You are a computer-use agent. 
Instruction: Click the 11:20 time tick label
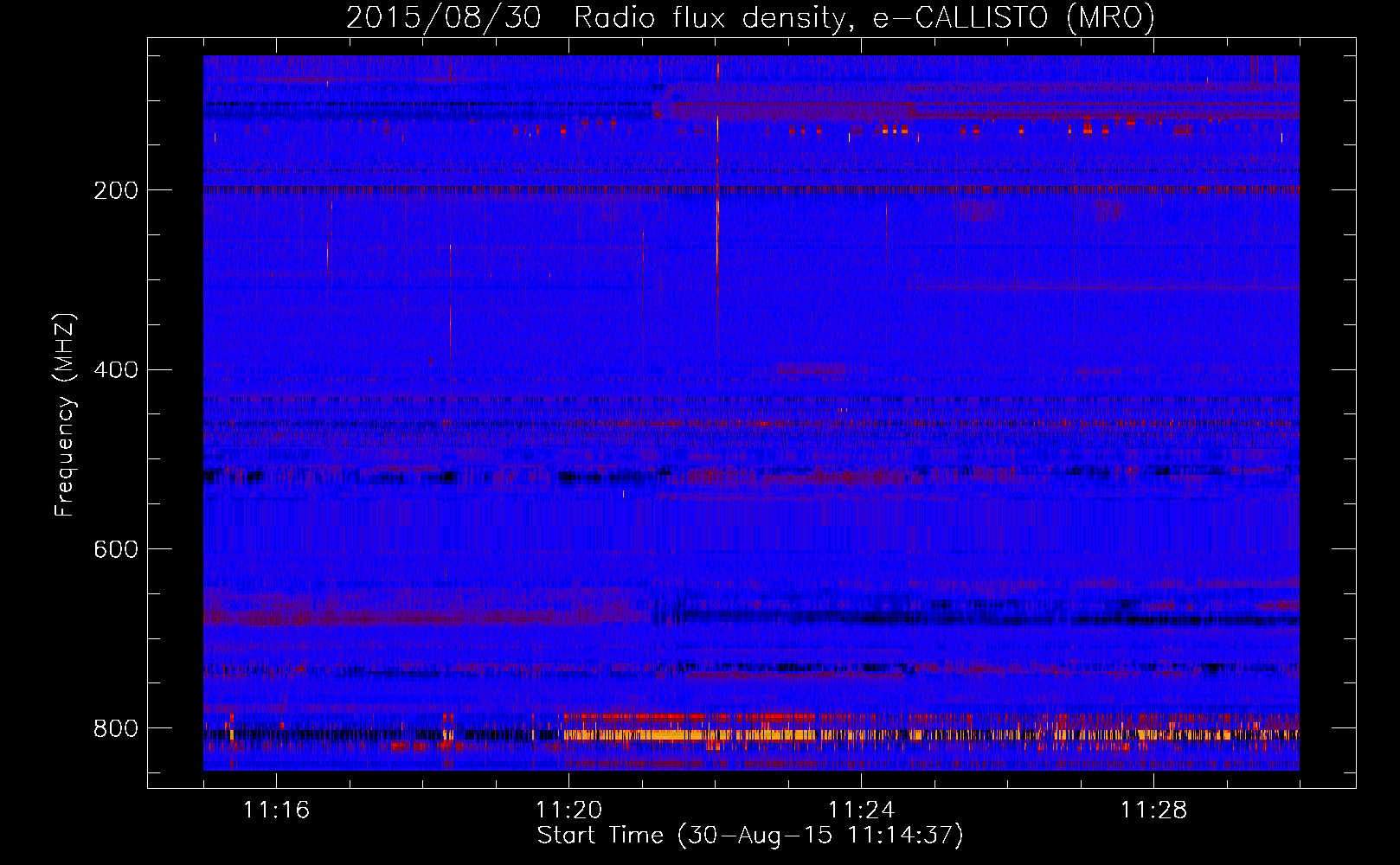tap(568, 810)
